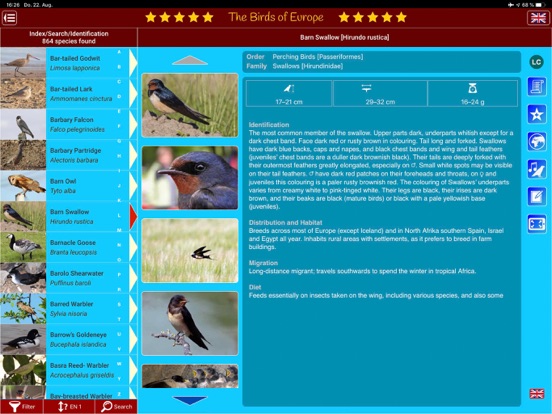Screen dimensions: 552x414
Task: Click the sort order EN 1 button
Action: click(x=69, y=407)
